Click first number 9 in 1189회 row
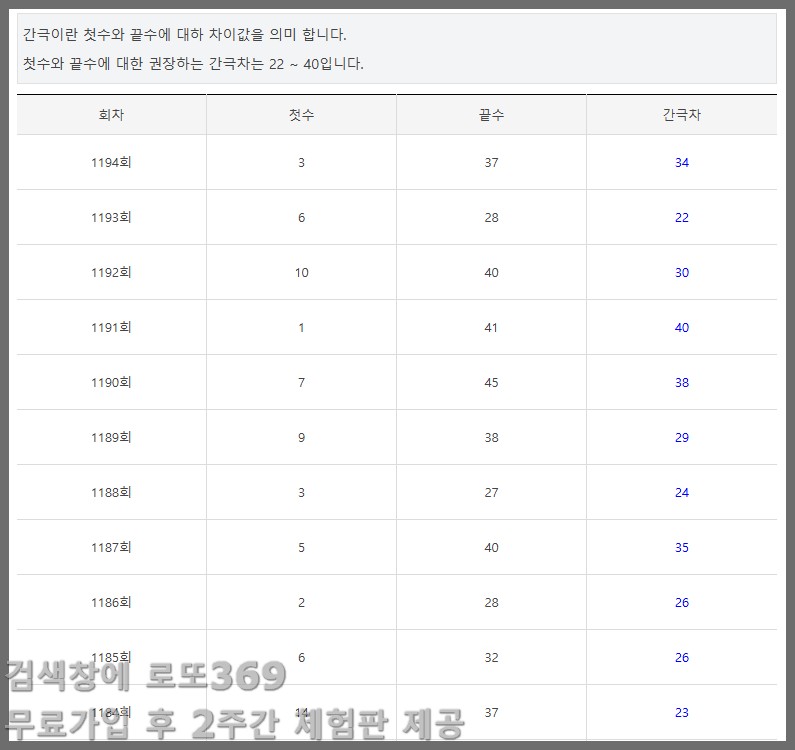This screenshot has height=750, width=795. pyautogui.click(x=301, y=438)
